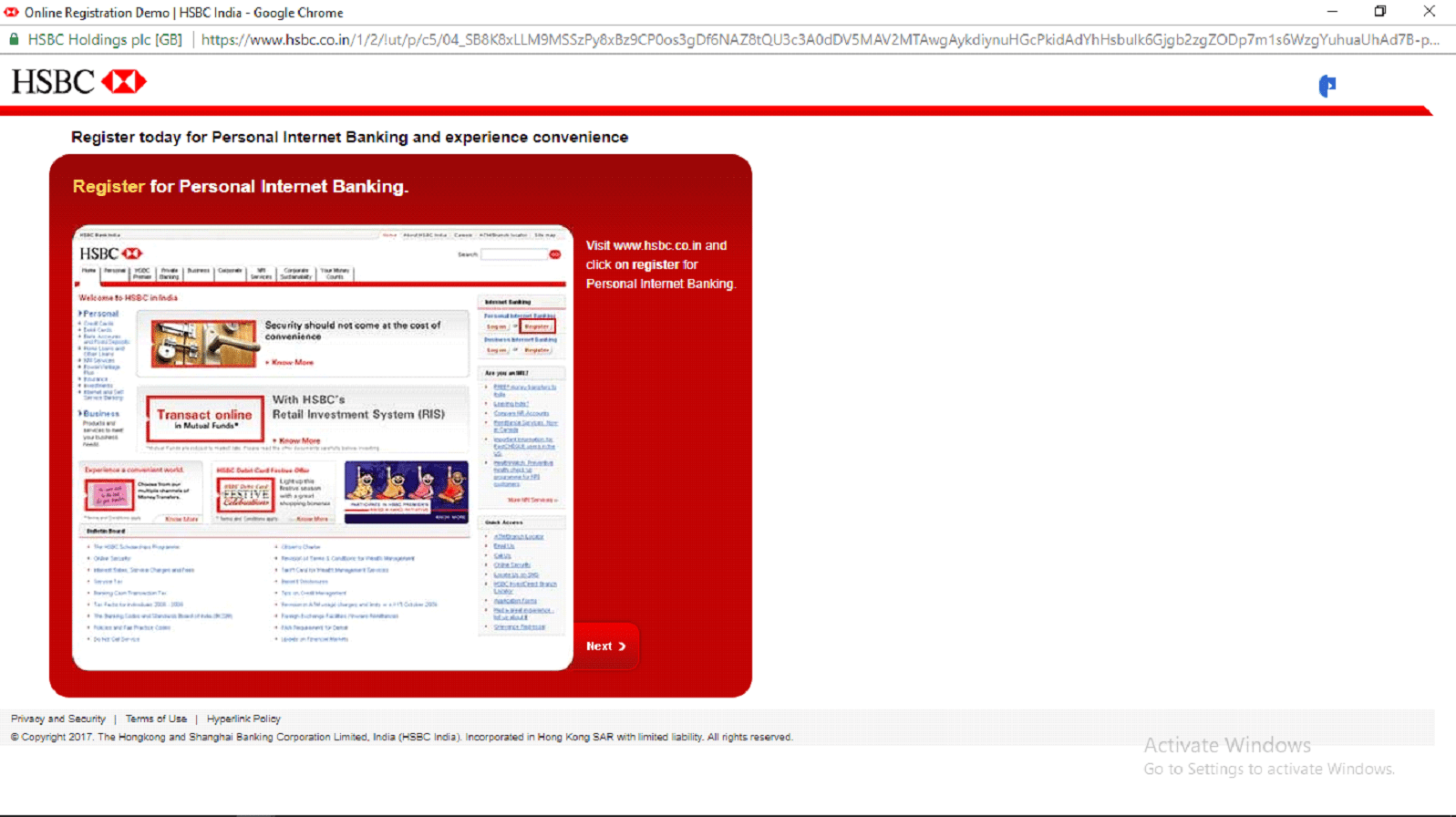Click the HSBC red hexagon logo
Image resolution: width=1456 pixels, height=817 pixels.
124,82
